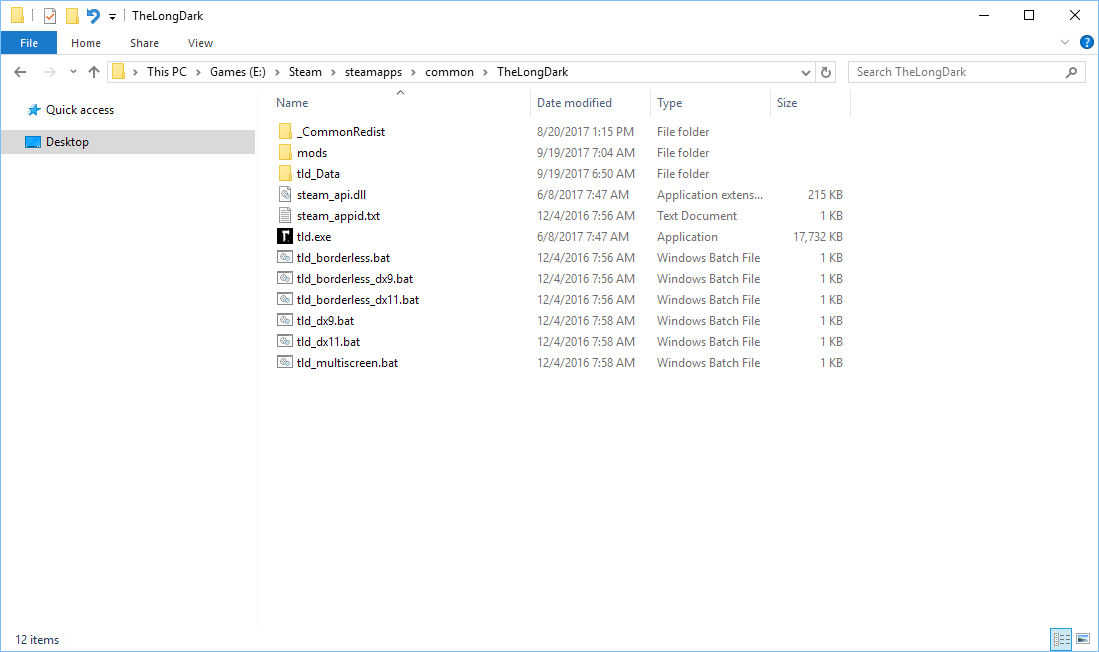This screenshot has height=652, width=1099.
Task: Click the Undo quick access icon
Action: pyautogui.click(x=93, y=15)
